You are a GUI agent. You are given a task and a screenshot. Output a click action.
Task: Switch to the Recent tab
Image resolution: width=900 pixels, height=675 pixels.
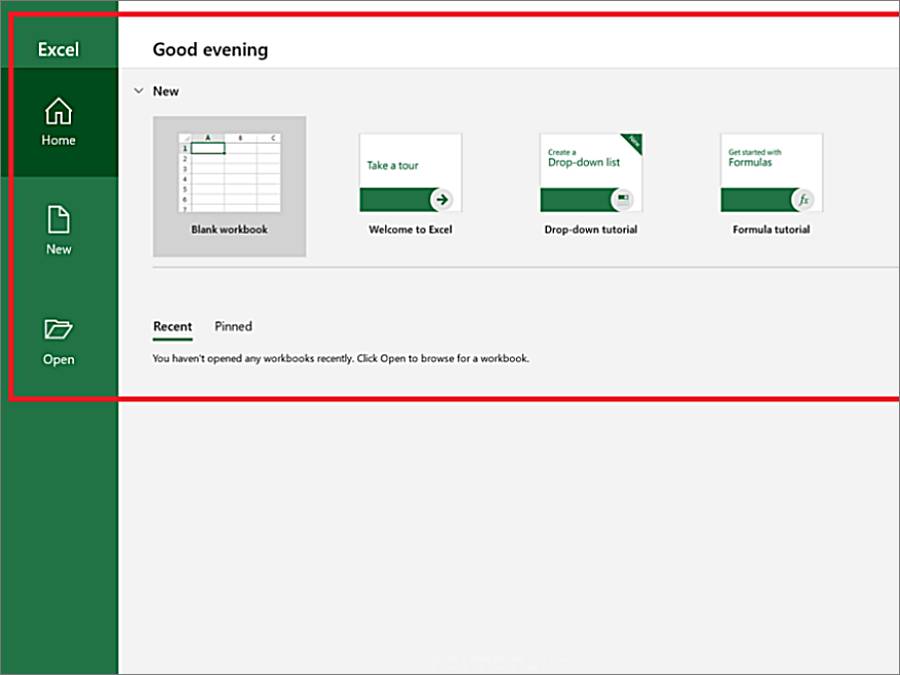172,327
